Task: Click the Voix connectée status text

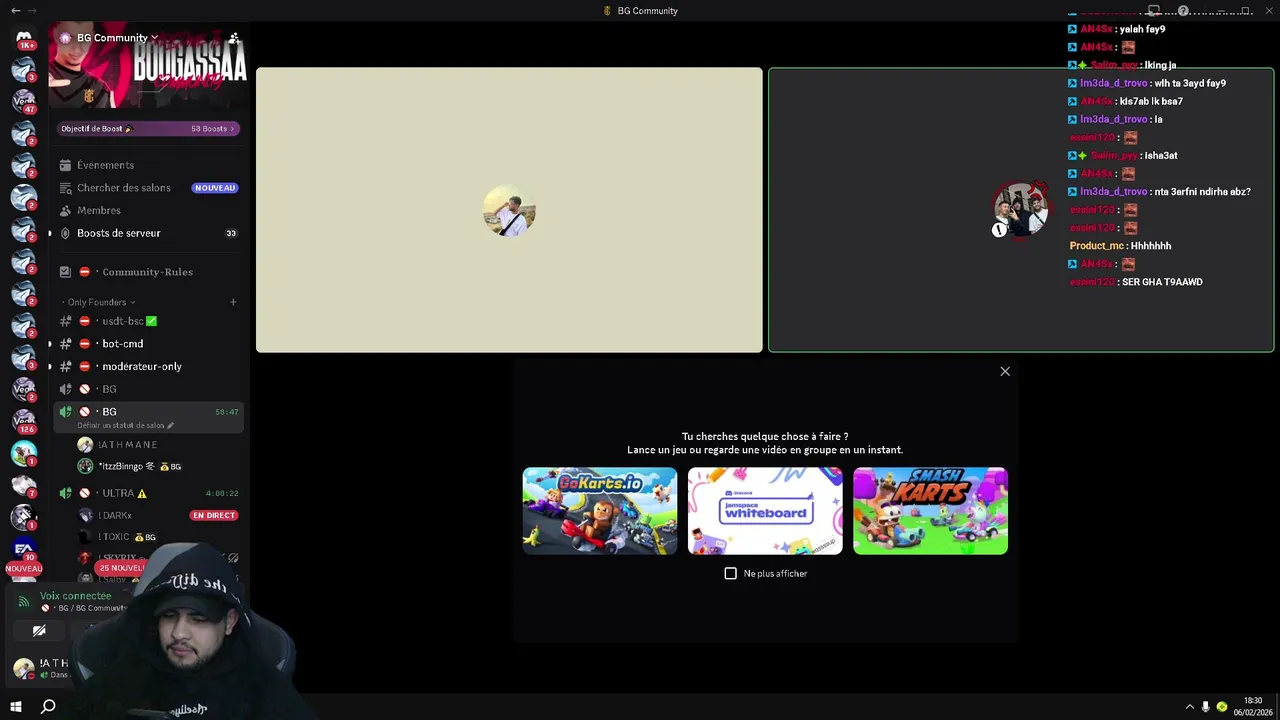Action: tap(75, 596)
